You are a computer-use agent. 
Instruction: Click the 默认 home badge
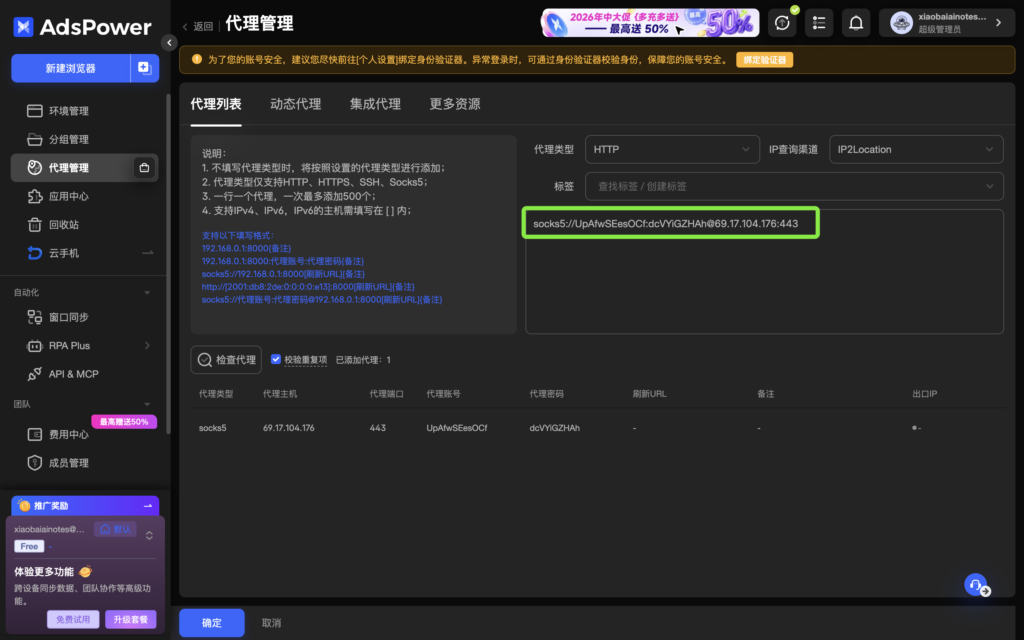115,529
